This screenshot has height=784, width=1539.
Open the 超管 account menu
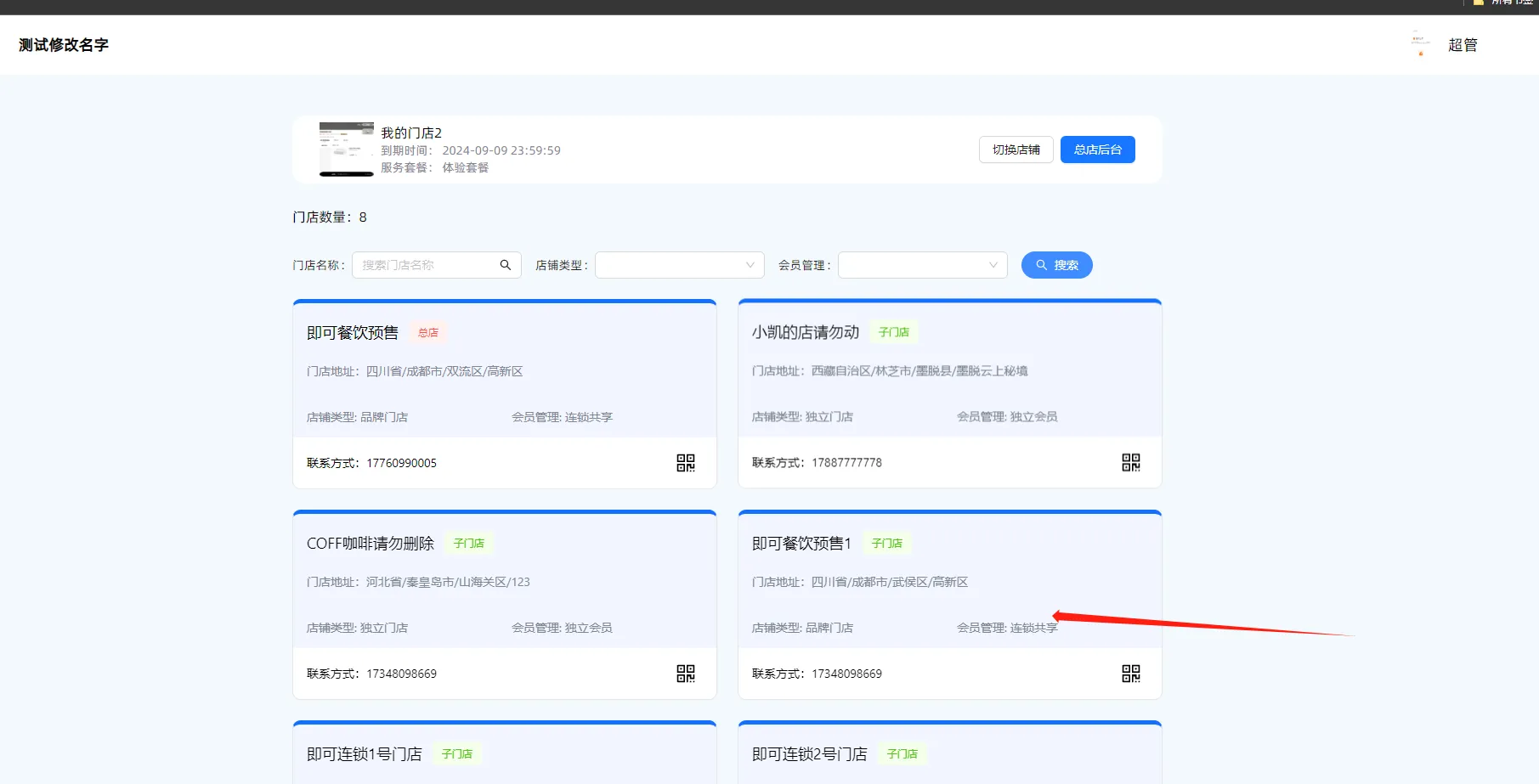(1463, 43)
